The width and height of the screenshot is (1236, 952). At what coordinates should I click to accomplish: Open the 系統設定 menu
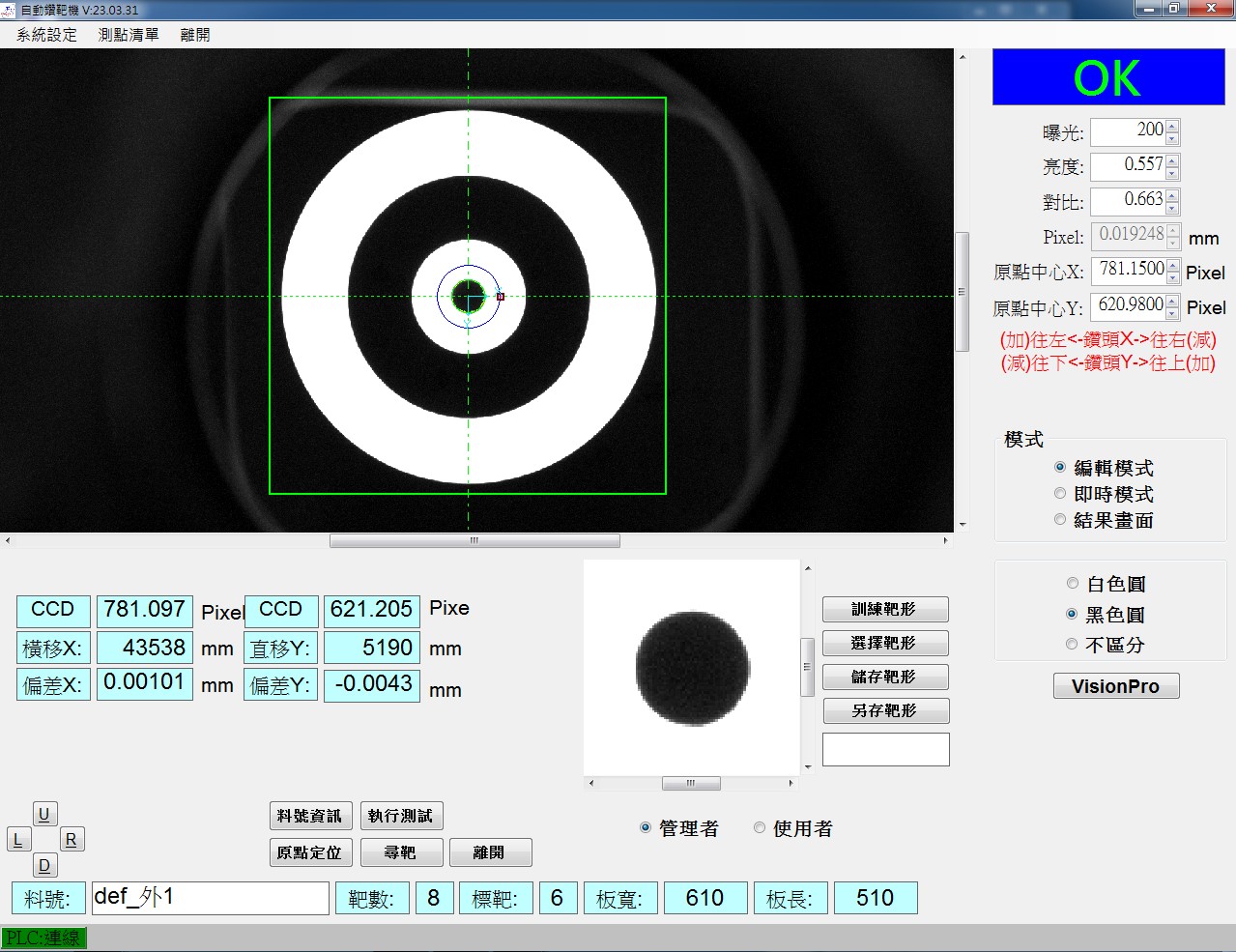coord(46,35)
